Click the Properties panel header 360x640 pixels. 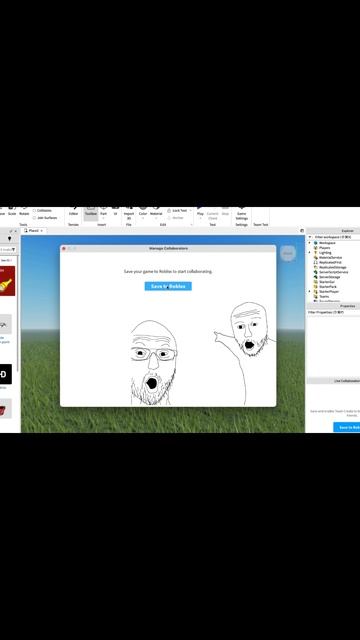point(333,306)
